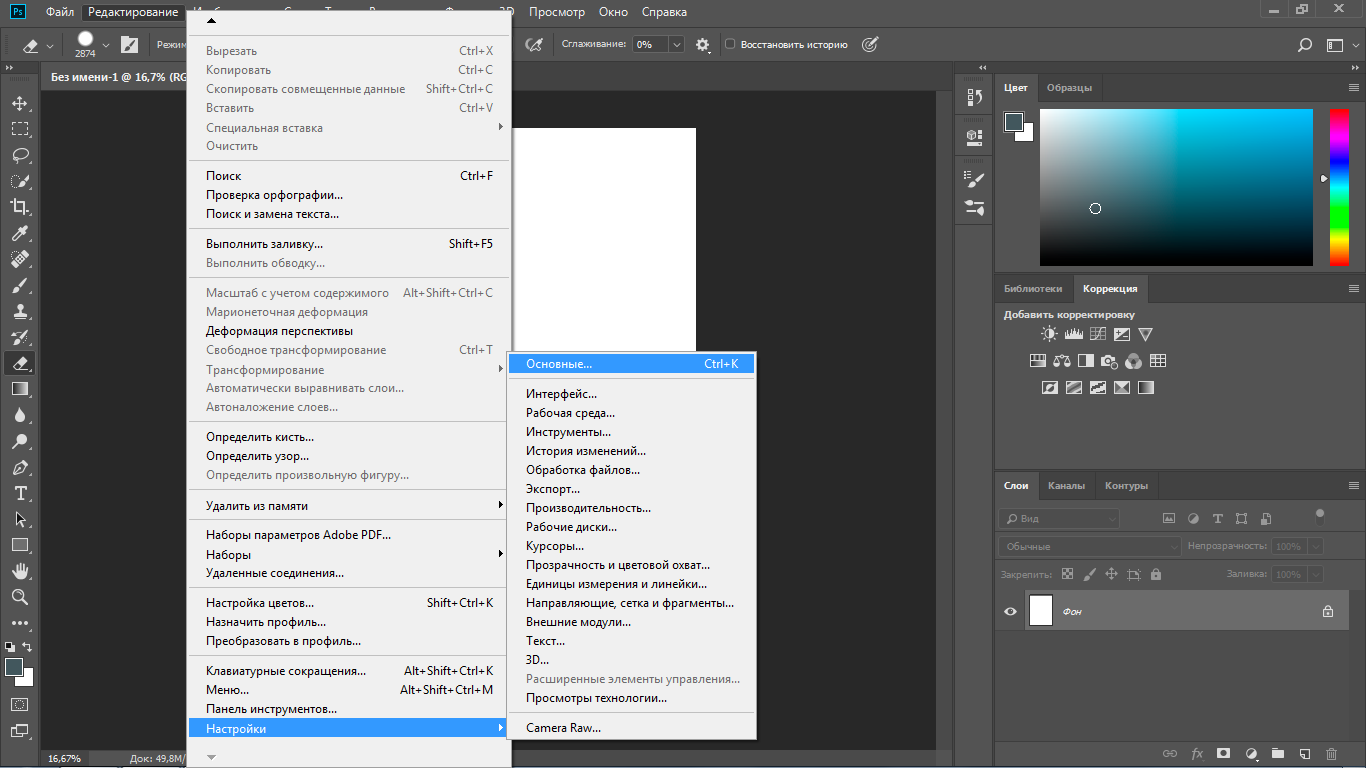Add Levels adjustment
The width and height of the screenshot is (1366, 768).
[1073, 334]
